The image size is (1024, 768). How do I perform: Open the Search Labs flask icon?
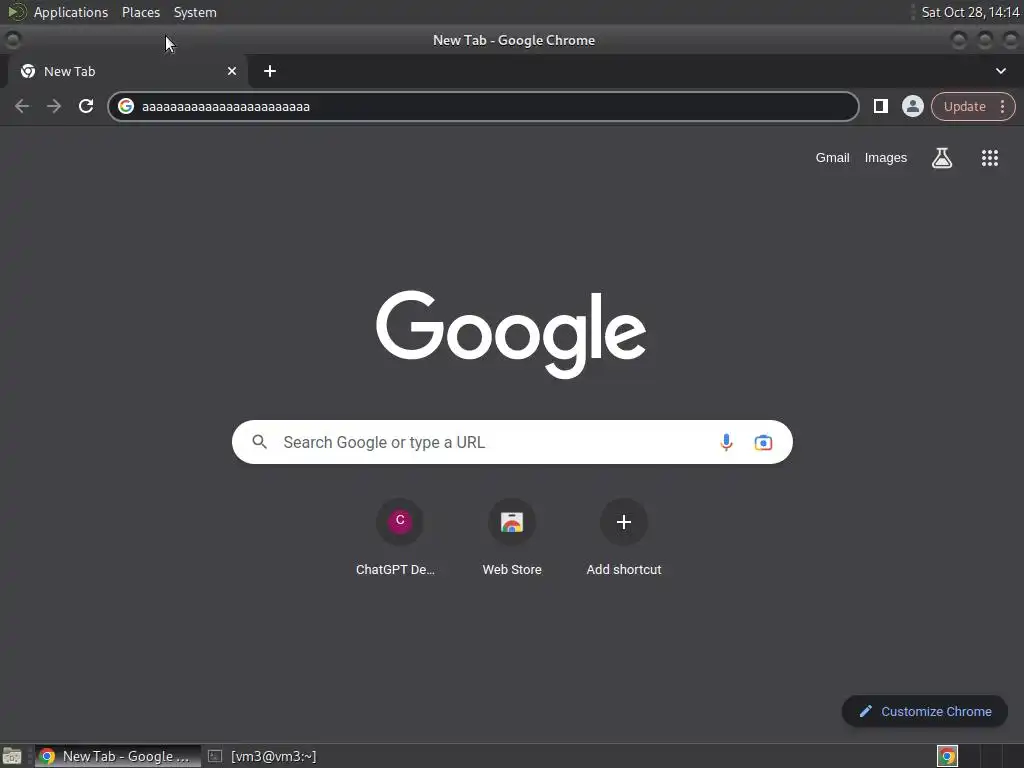click(942, 158)
